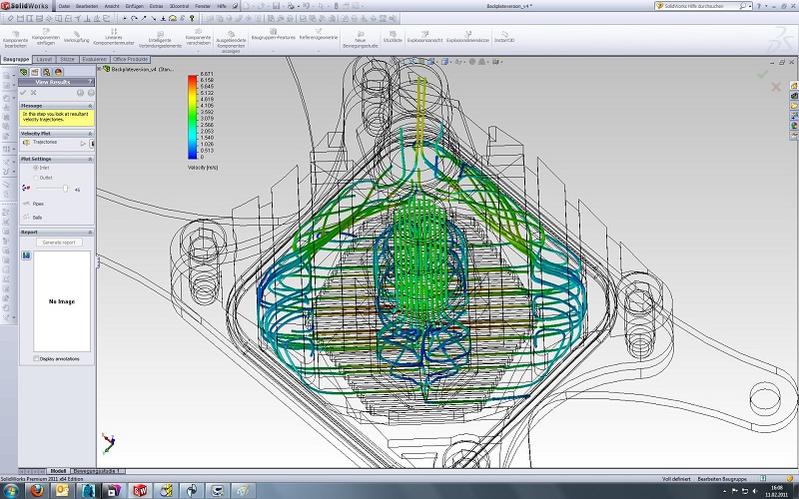The height and width of the screenshot is (499, 799).
Task: Select the Inlet radio button
Action: [x=36, y=168]
